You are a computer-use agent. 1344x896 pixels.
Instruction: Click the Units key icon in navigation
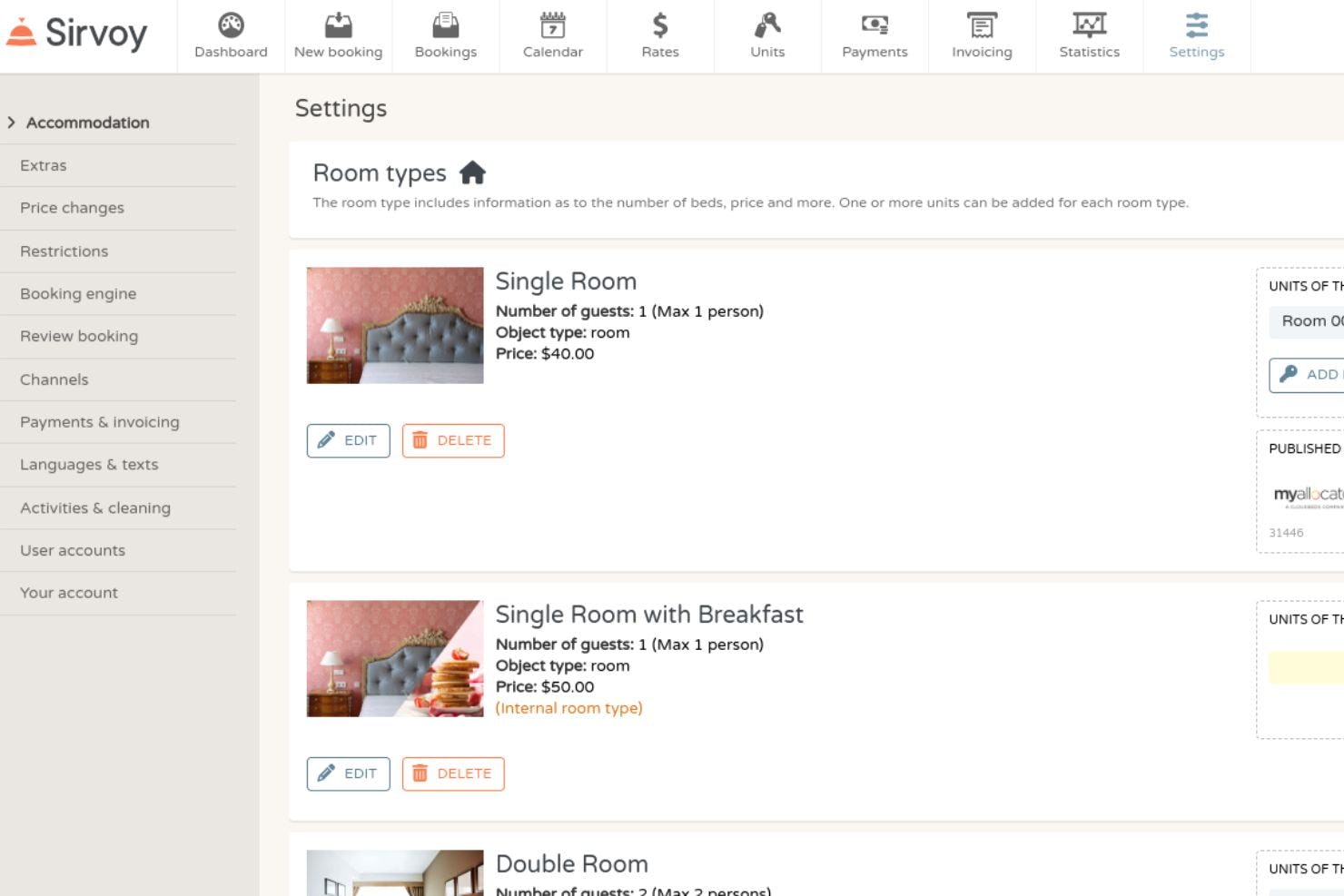(766, 27)
